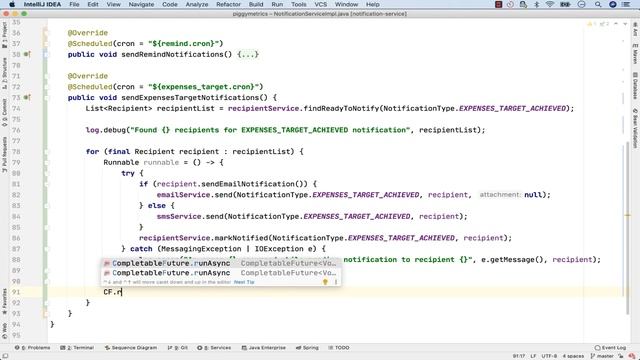Image resolution: width=640 pixels, height=360 pixels.
Task: Open the IntelliJ IDEA application menu
Action: pyautogui.click(x=42, y=4)
